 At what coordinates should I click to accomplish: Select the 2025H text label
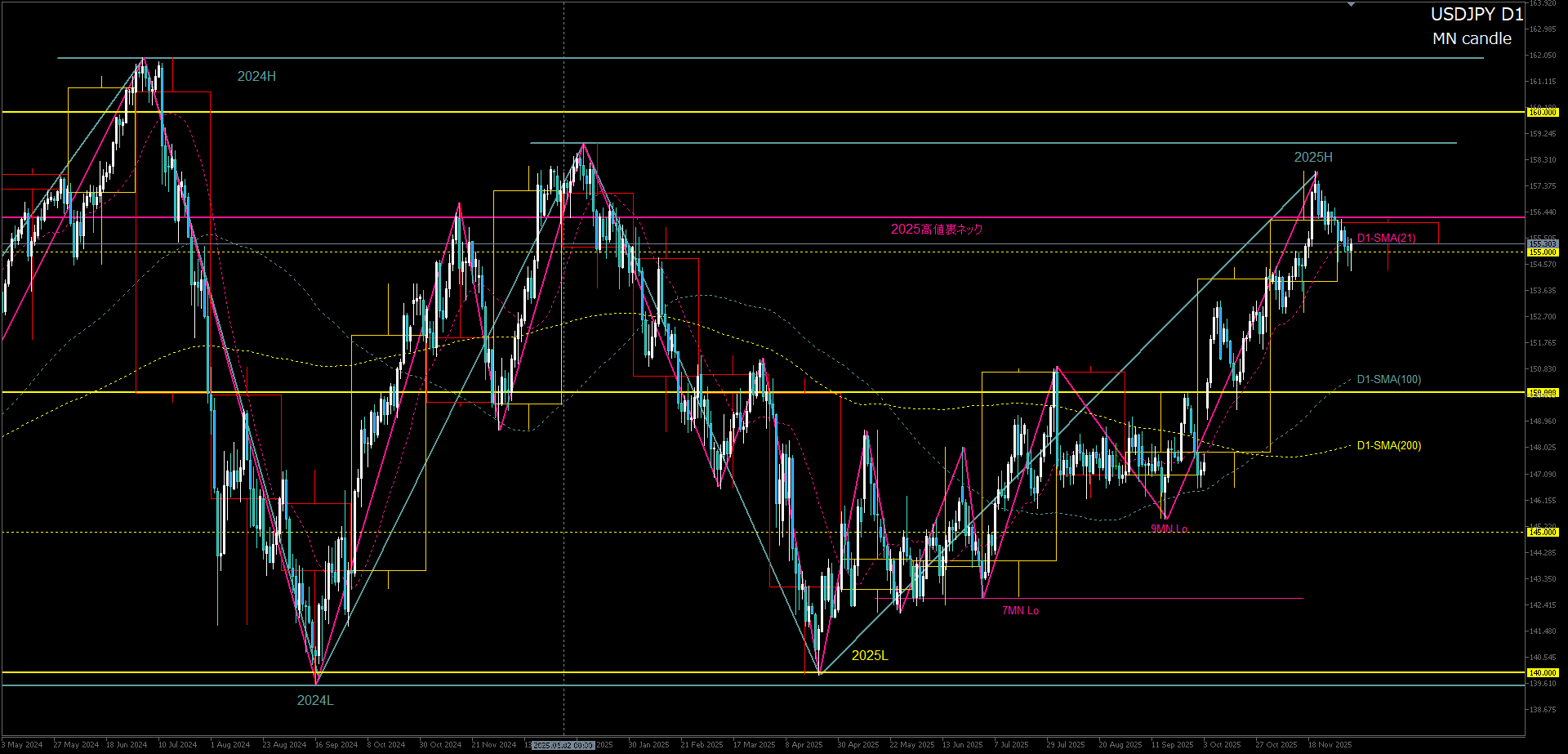(1313, 158)
